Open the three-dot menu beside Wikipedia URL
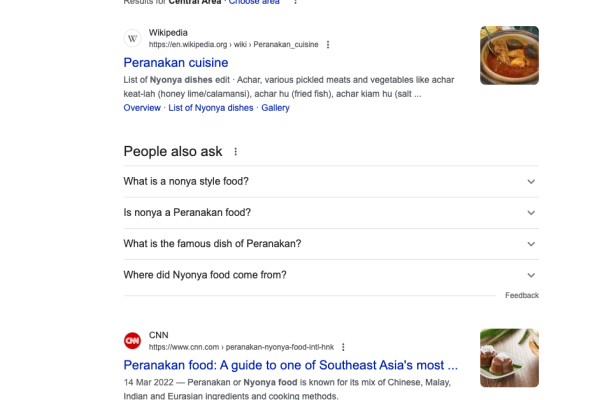 (x=328, y=45)
